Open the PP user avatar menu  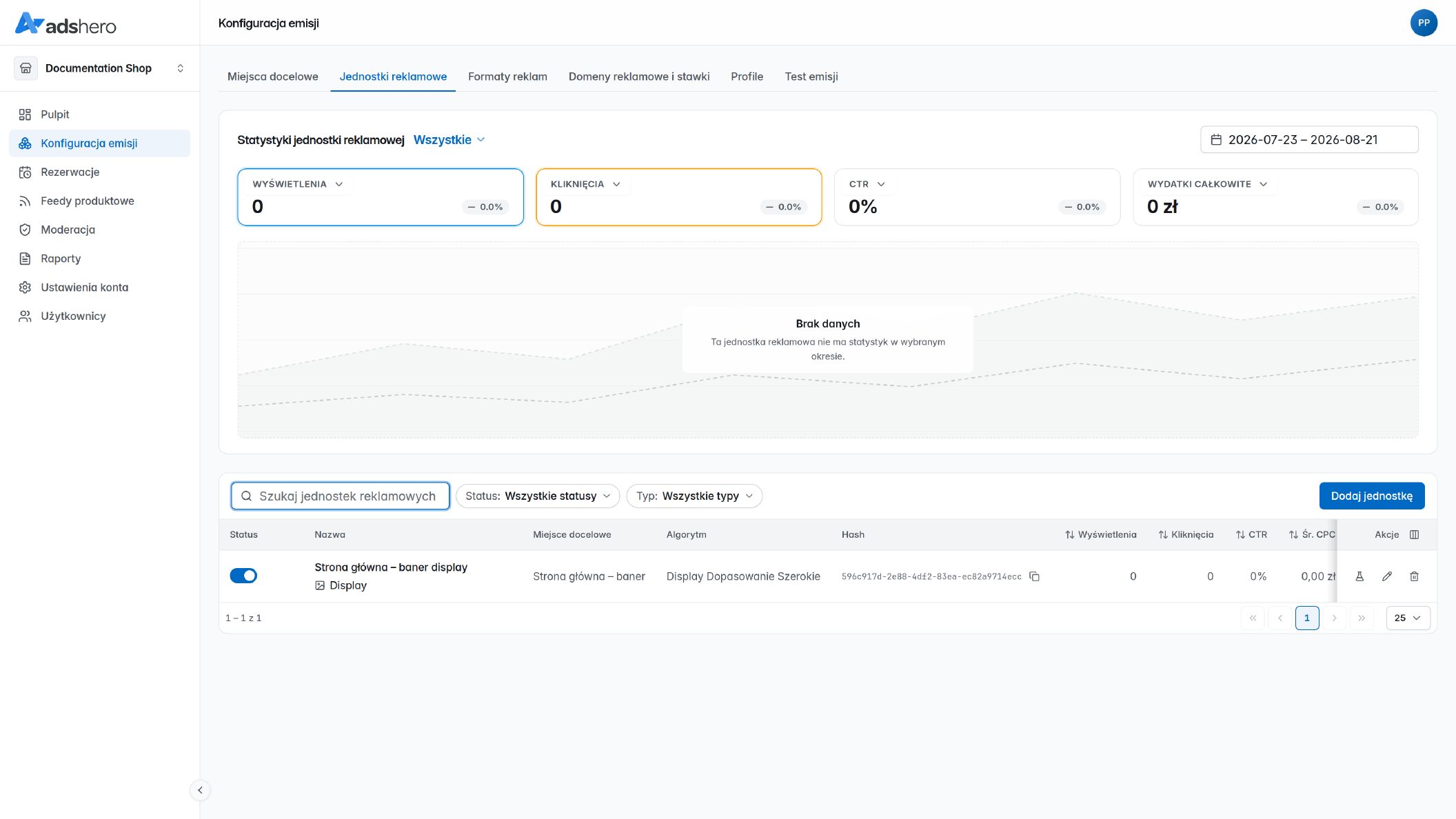[1424, 23]
